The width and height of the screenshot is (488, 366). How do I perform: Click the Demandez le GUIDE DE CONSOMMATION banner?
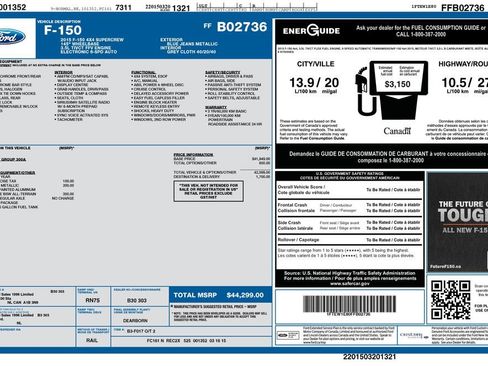(382, 157)
